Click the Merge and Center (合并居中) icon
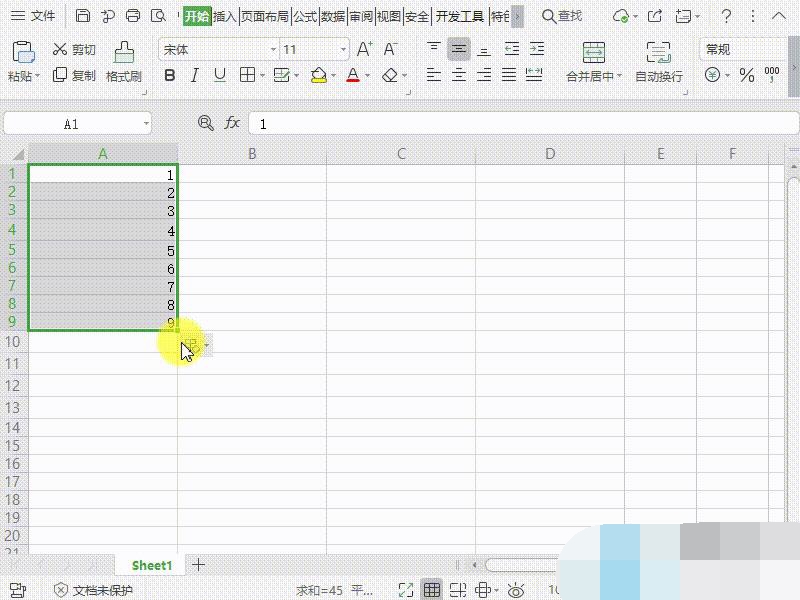Screen dimensions: 800x600 594,53
